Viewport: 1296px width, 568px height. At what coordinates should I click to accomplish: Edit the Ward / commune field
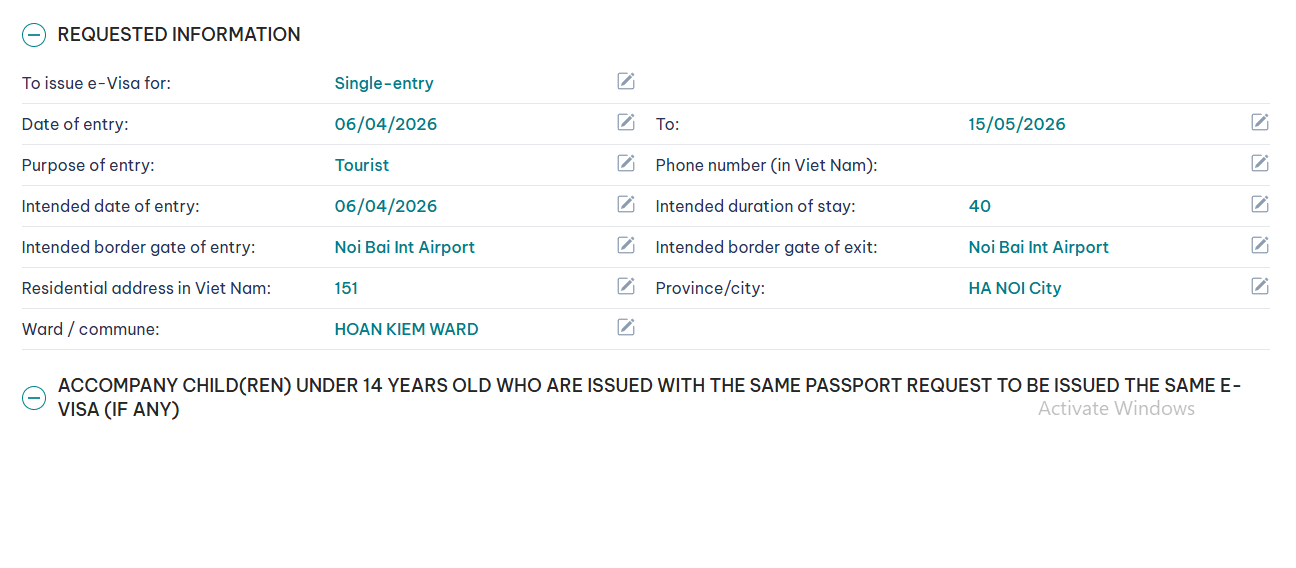click(x=626, y=327)
